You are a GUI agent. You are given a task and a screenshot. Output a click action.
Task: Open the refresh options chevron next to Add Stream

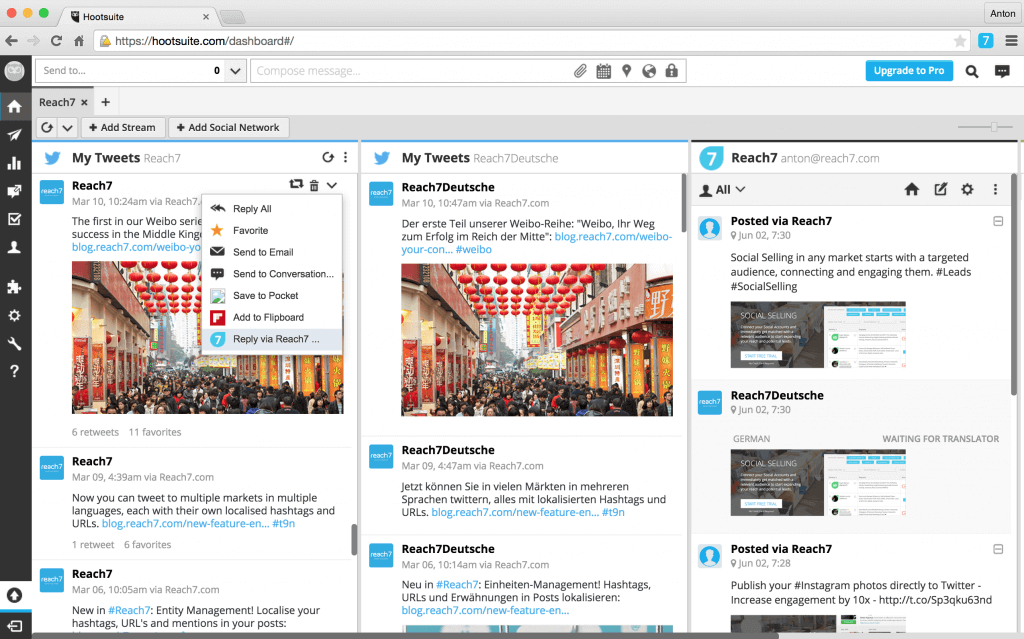(68, 127)
